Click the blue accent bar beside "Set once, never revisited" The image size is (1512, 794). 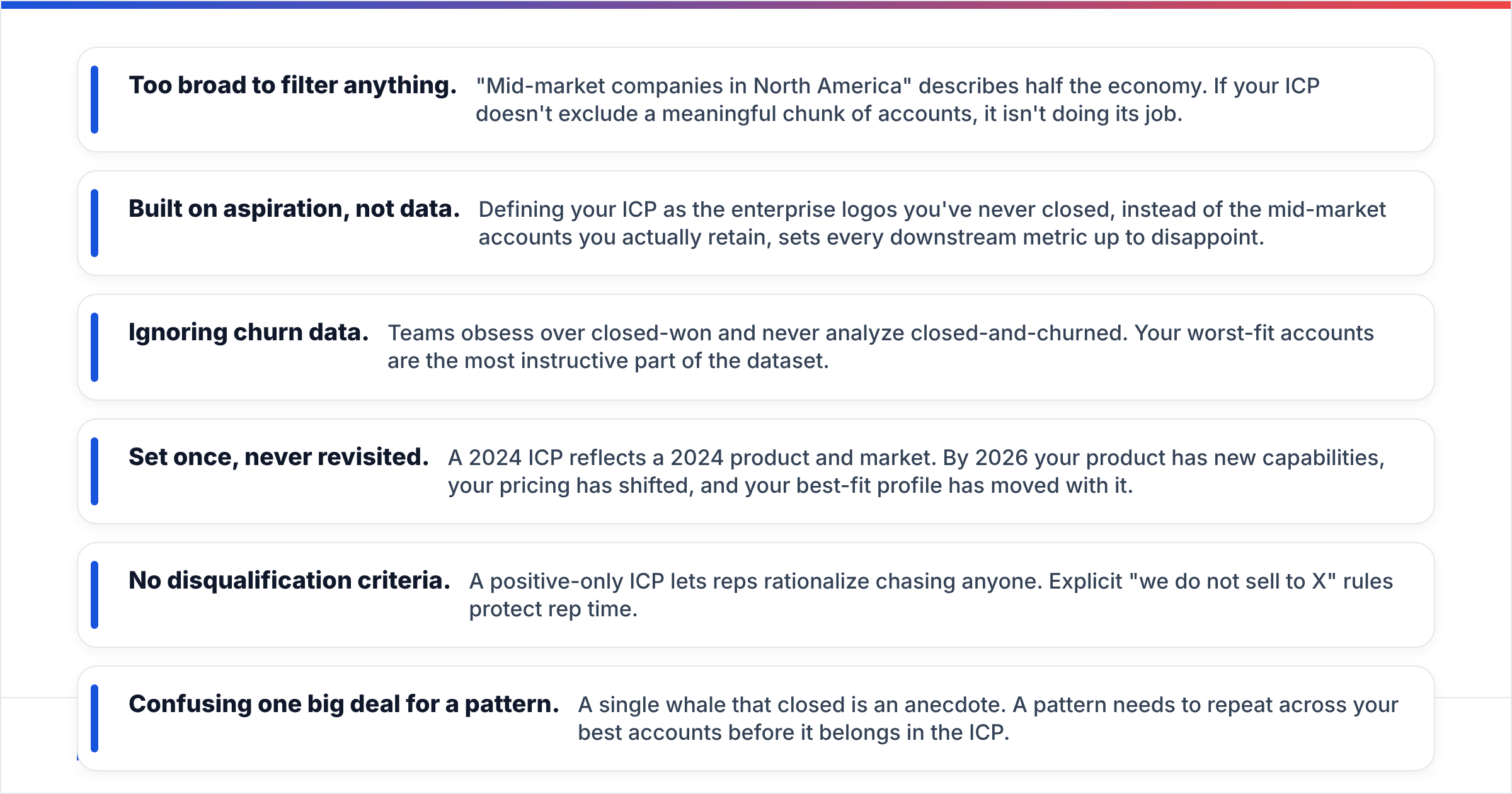(94, 471)
